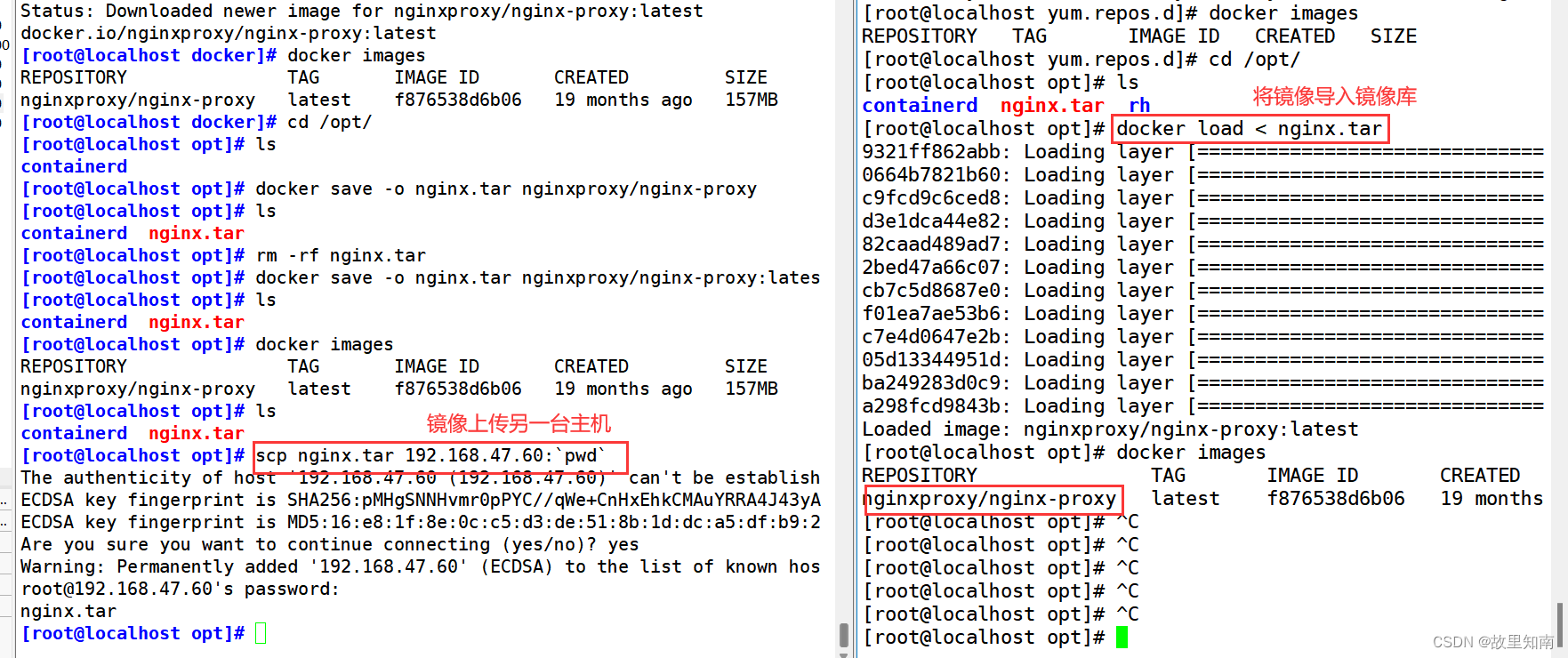1568x658 pixels.
Task: Click the 'cd /opt/' command after the yum.repos.d prompt
Action: [x=1254, y=60]
